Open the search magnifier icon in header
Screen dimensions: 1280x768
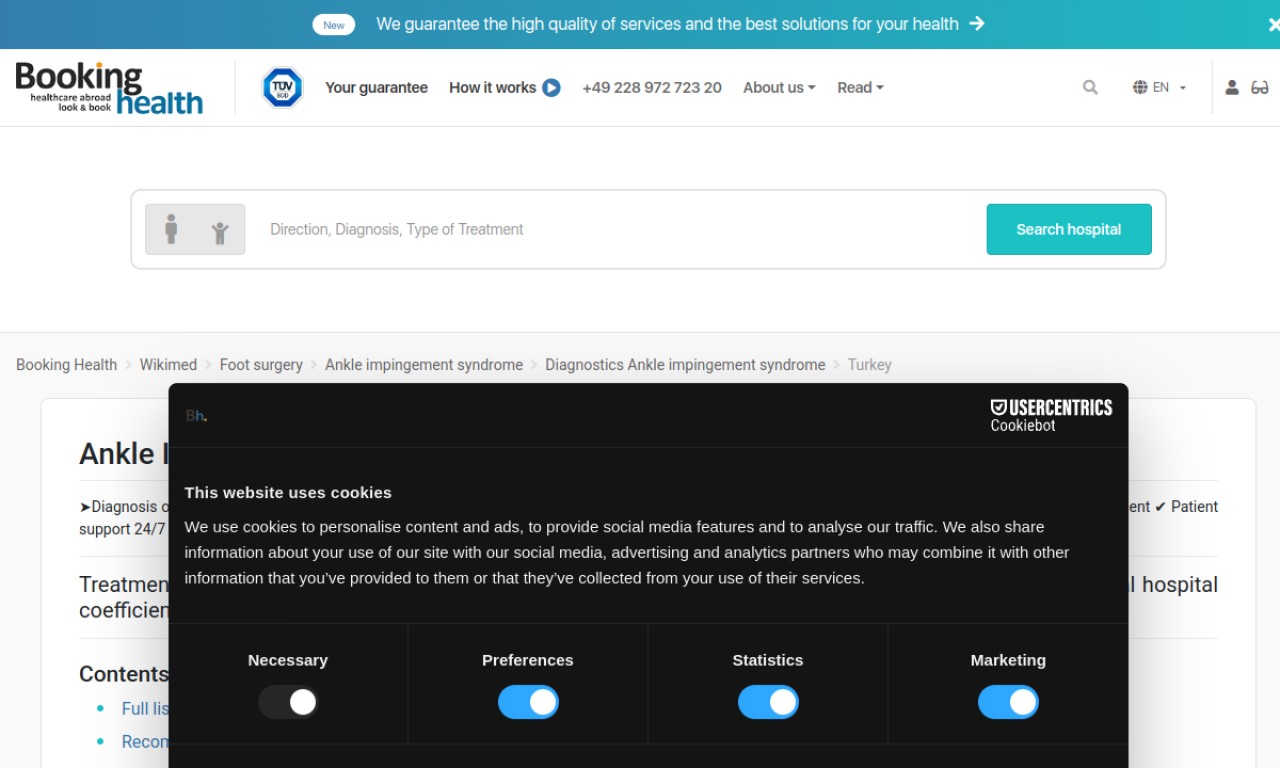(1090, 88)
